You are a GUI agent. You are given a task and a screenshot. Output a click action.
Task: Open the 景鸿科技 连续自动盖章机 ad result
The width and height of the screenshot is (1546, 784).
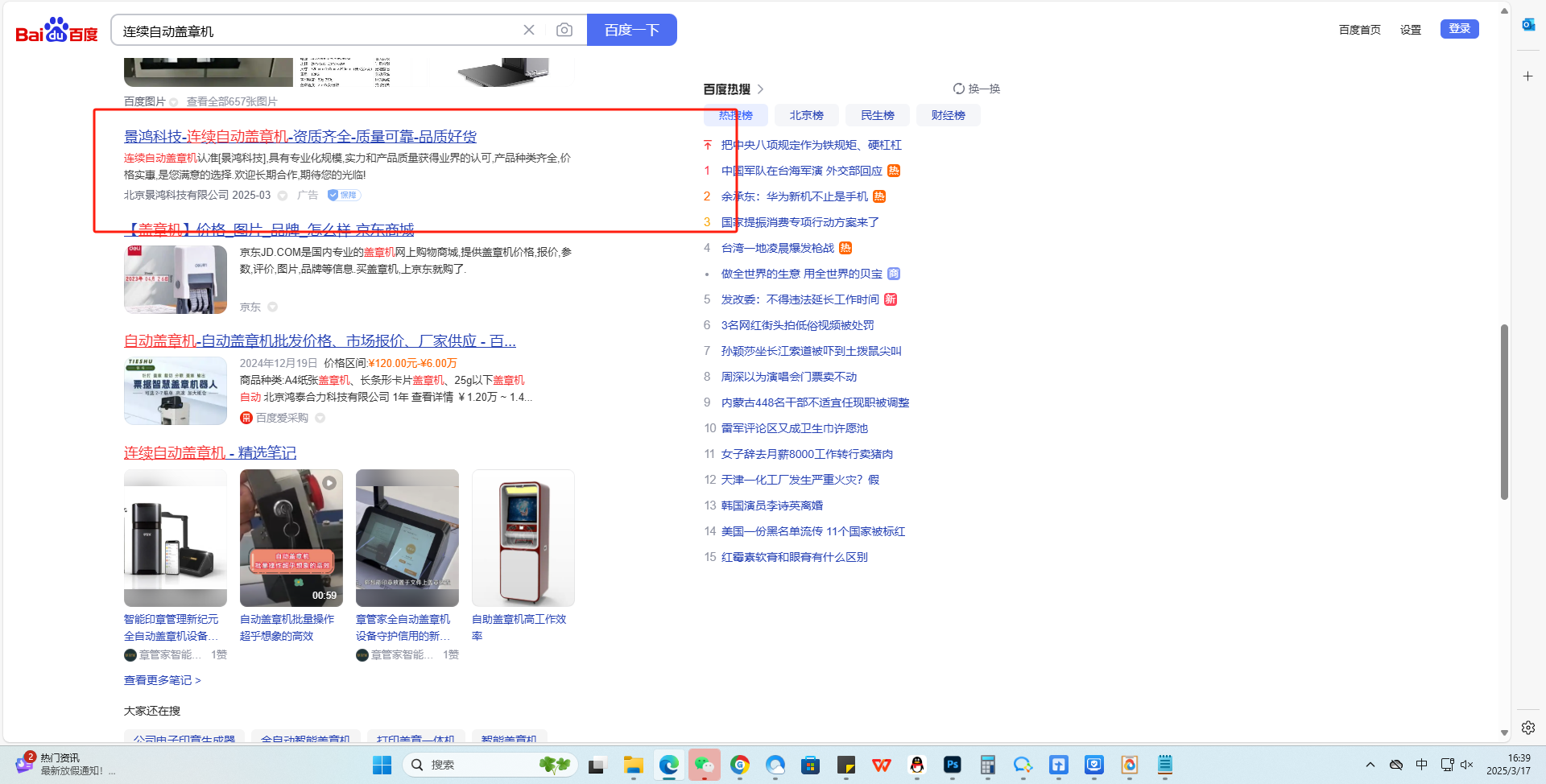pos(300,137)
